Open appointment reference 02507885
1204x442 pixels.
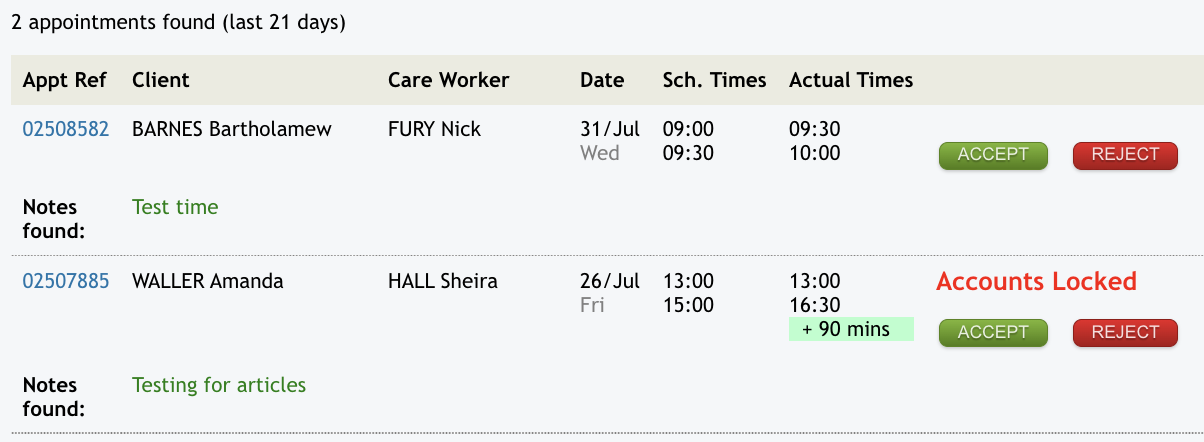66,281
